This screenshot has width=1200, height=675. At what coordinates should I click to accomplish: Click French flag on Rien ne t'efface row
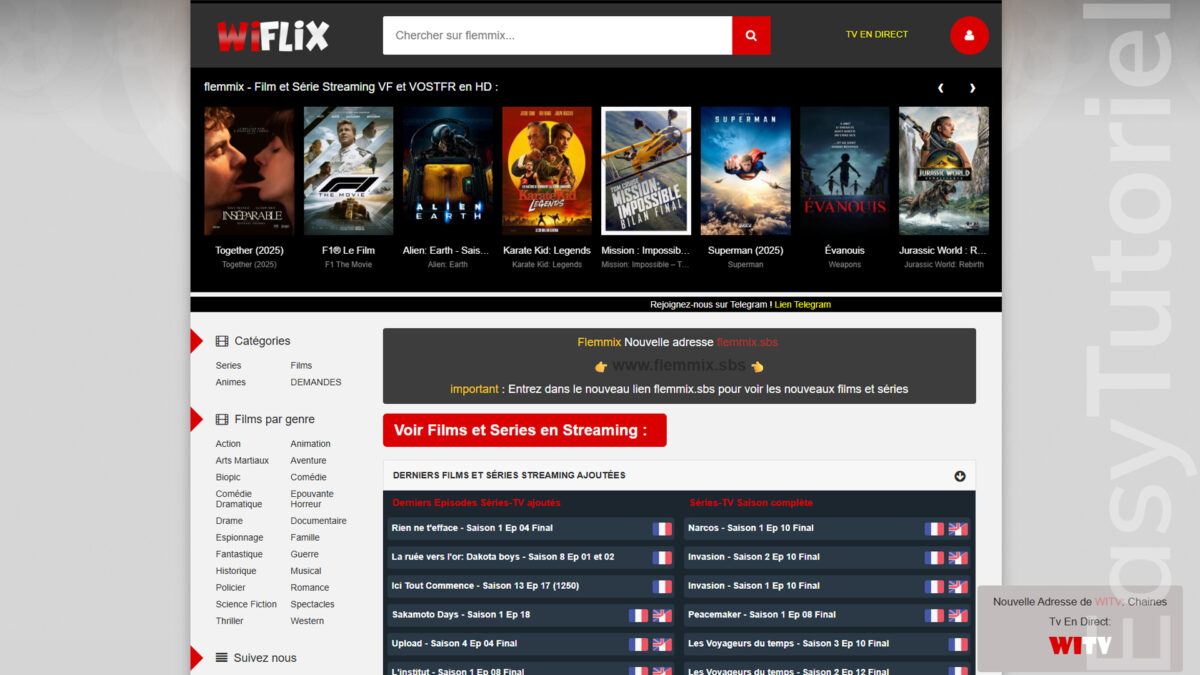(x=662, y=528)
